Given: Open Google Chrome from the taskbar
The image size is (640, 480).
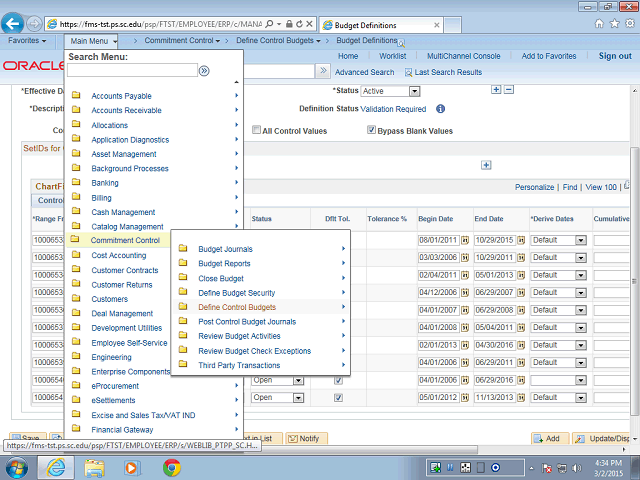Looking at the screenshot, I should [171, 467].
